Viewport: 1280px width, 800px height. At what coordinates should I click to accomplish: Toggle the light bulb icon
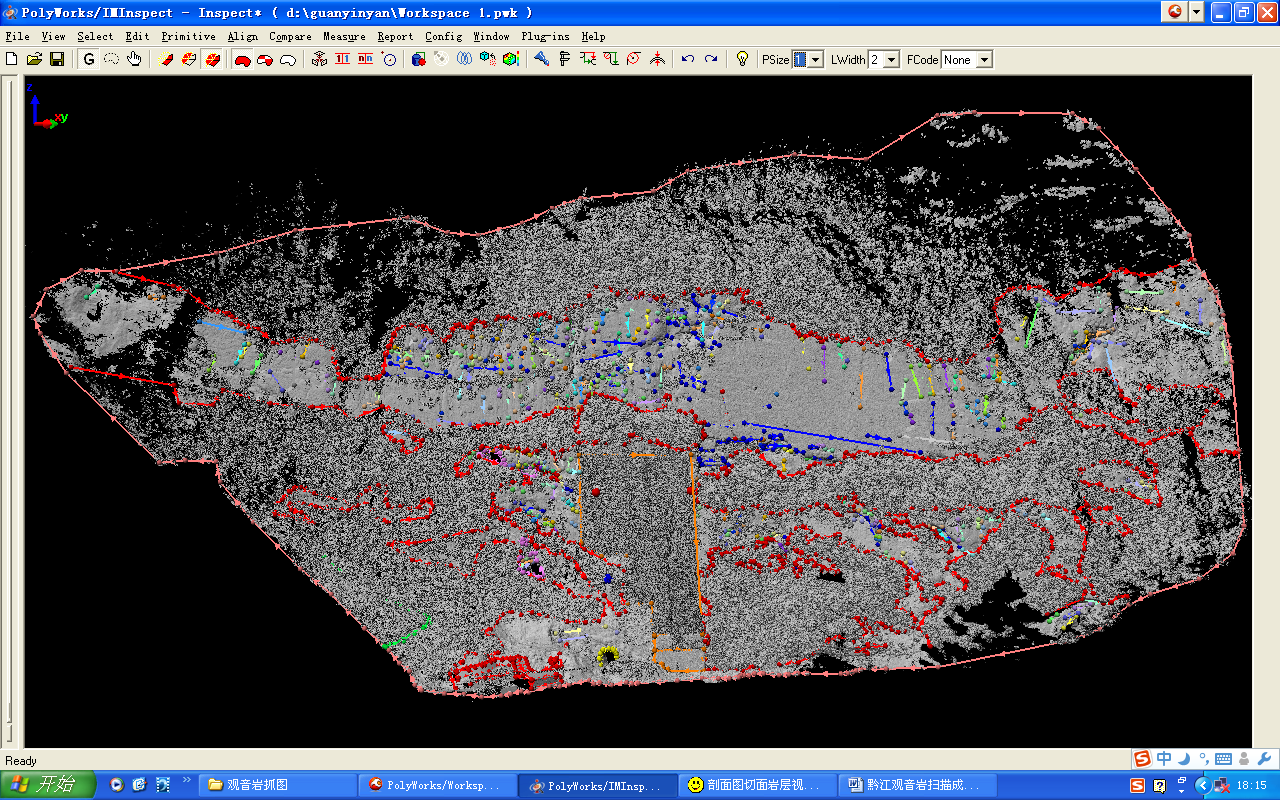click(742, 60)
